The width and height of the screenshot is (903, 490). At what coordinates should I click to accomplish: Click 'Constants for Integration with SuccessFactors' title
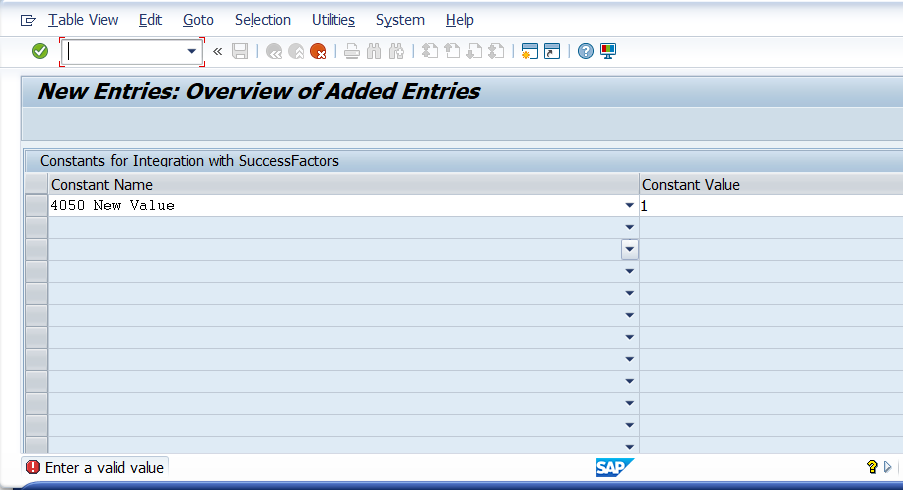click(189, 161)
